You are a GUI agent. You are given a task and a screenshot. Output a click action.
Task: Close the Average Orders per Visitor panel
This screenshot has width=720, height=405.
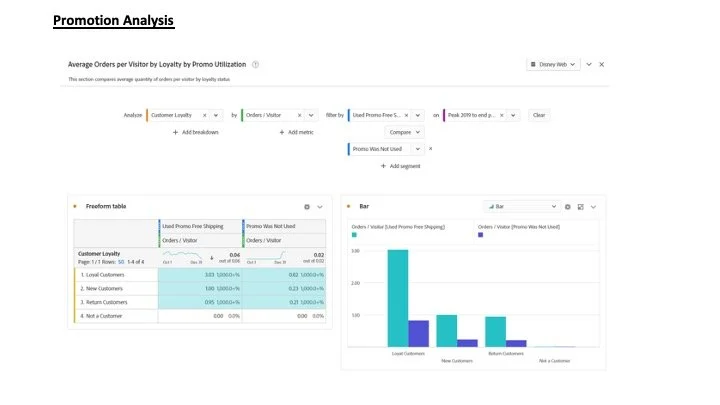pyautogui.click(x=602, y=64)
